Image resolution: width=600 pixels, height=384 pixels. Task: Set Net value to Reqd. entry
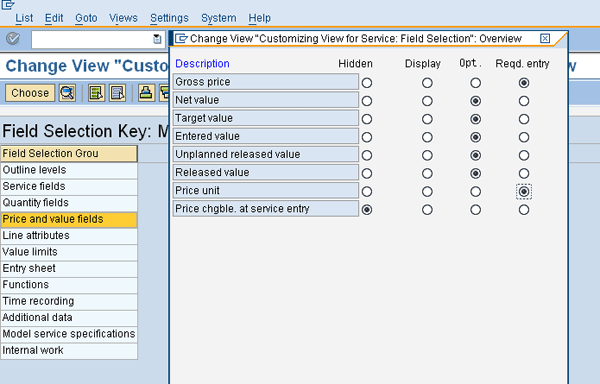click(x=524, y=101)
